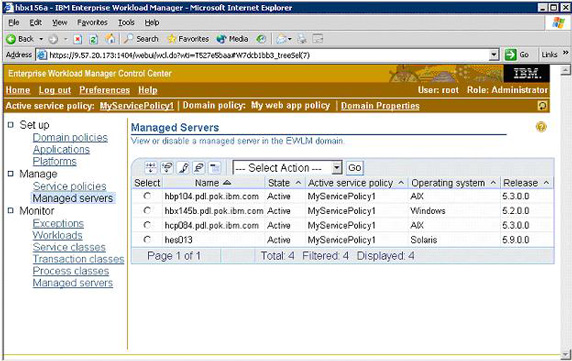Open the Search pane in browser toolbar

click(141, 39)
